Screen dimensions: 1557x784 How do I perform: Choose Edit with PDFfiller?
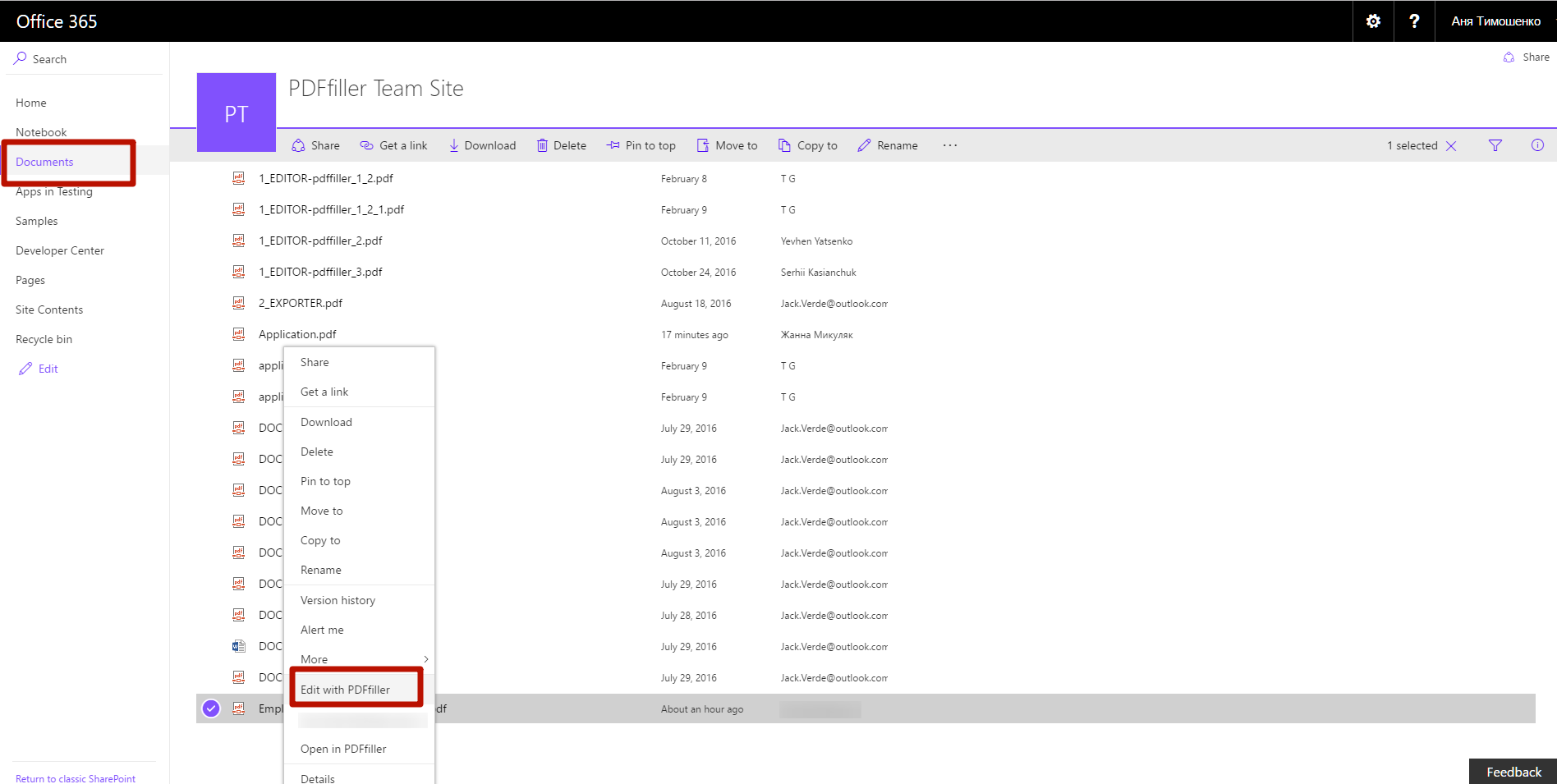[359, 690]
